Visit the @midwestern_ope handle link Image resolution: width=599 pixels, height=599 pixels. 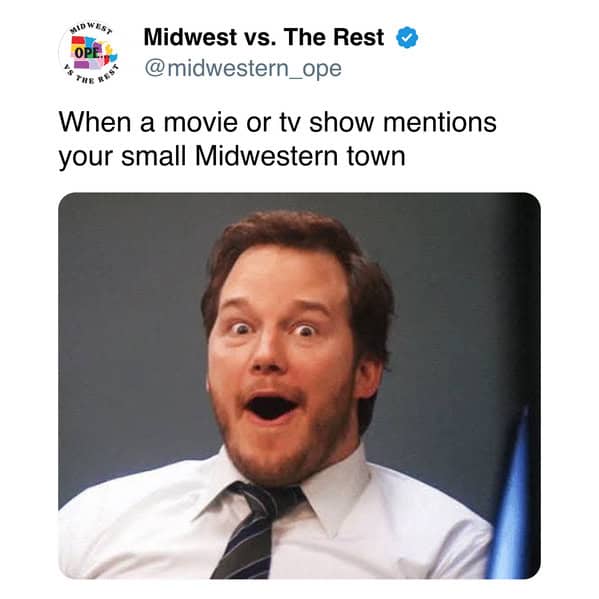pyautogui.click(x=243, y=68)
